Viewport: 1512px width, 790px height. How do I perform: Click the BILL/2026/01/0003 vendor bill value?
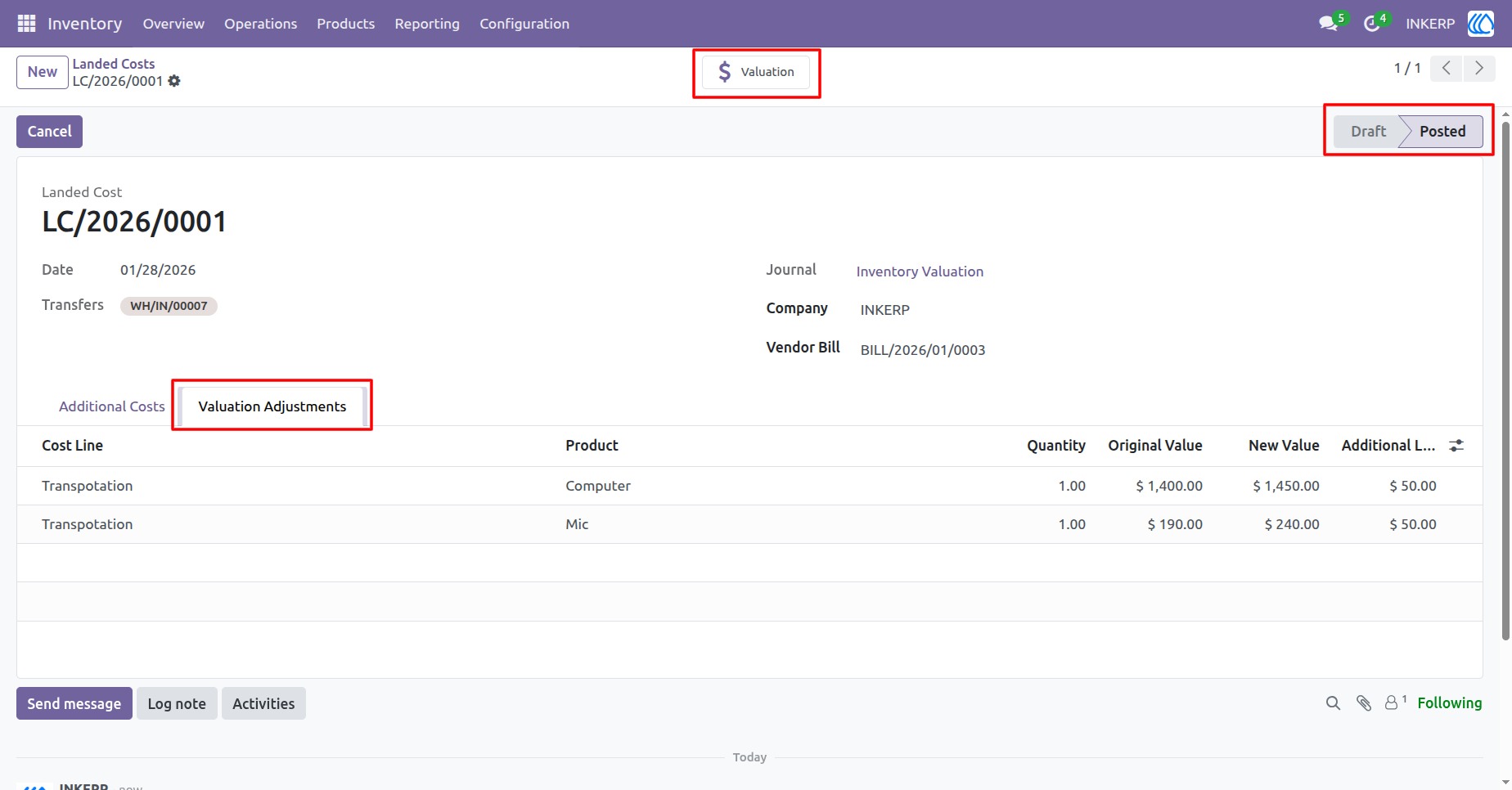(923, 350)
